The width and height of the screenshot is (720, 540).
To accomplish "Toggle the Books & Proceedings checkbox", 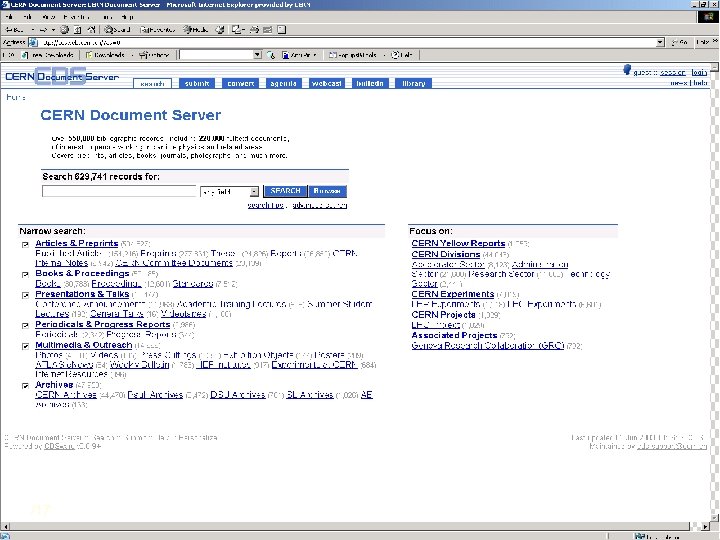I will pos(25,275).
